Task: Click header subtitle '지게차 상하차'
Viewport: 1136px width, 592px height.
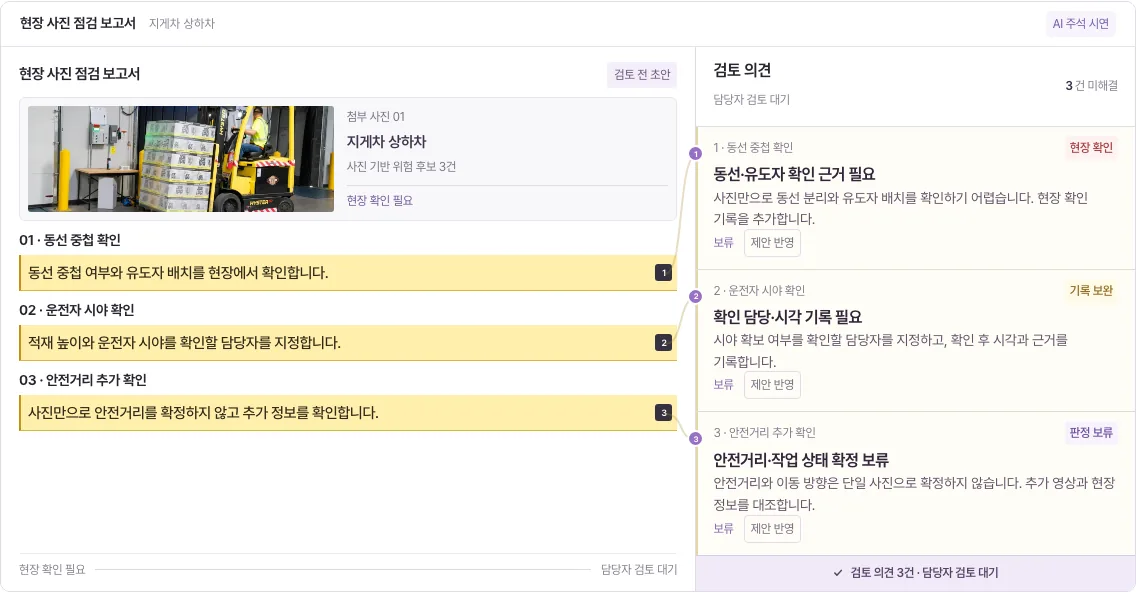Action: coord(182,24)
